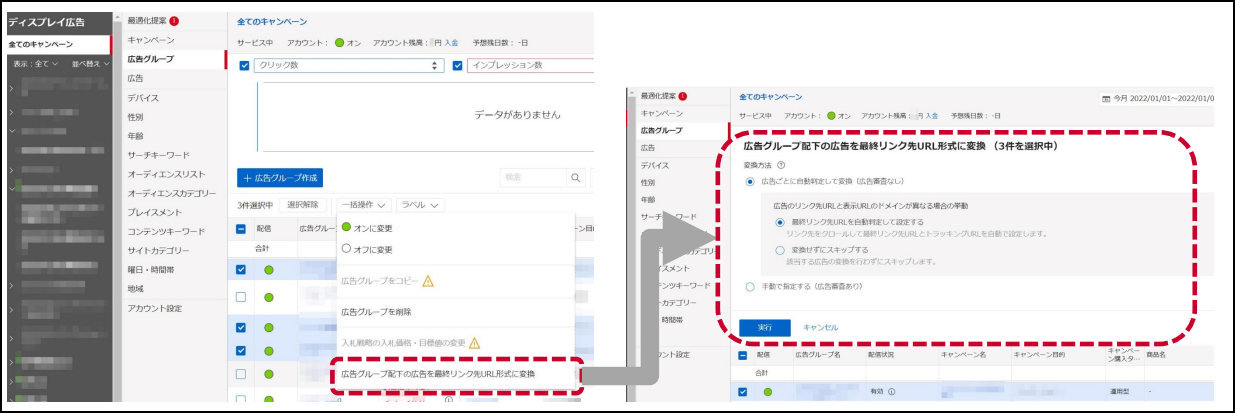
Task: Click the help icon beside 変換方法
Action: [x=780, y=164]
